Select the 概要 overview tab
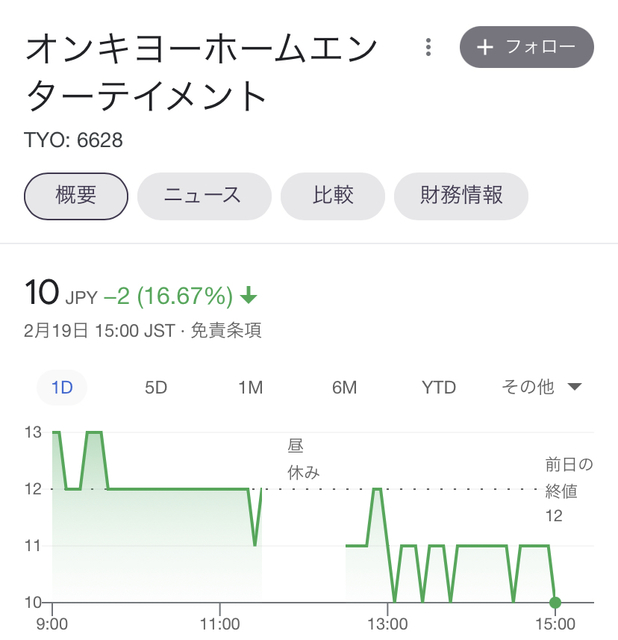 tap(76, 196)
